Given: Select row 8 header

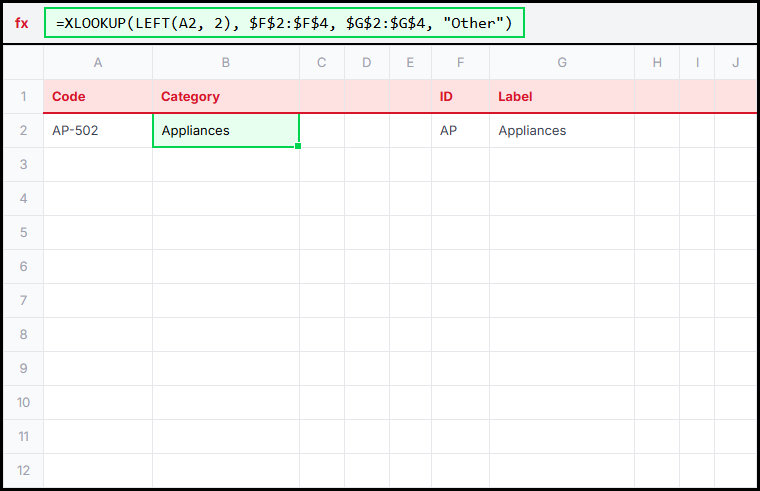Looking at the screenshot, I should tap(23, 334).
